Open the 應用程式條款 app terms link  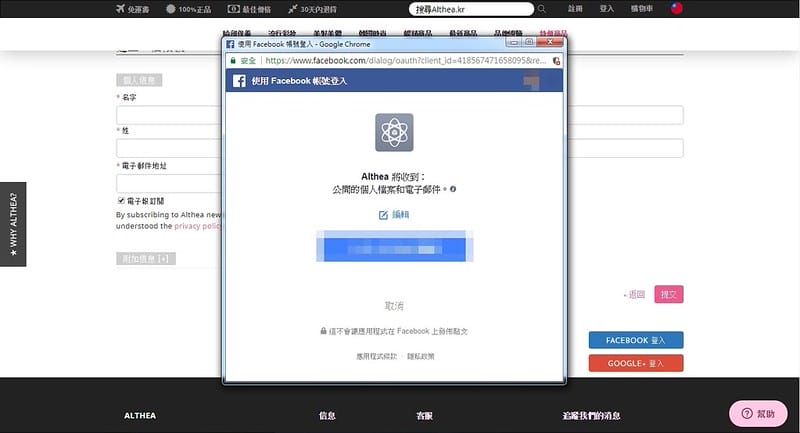click(377, 356)
